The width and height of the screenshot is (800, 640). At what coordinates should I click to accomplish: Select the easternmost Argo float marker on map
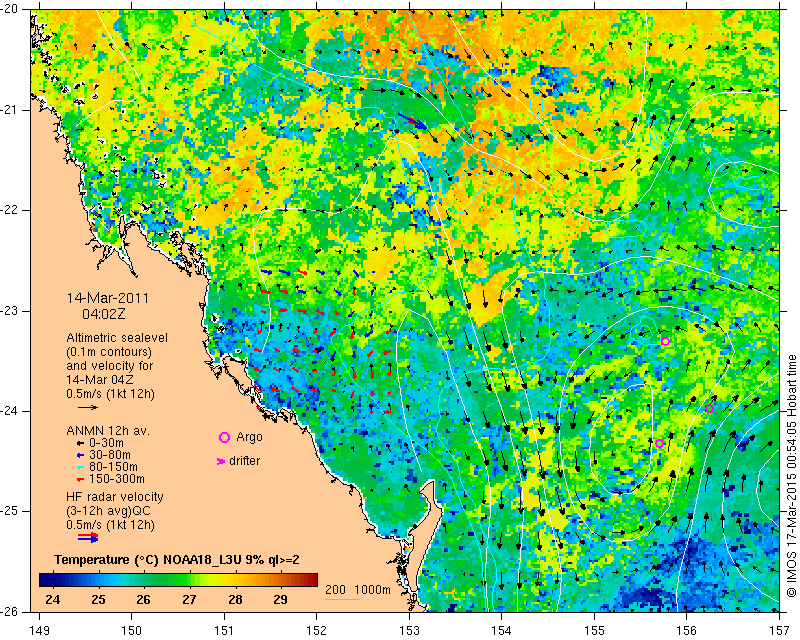coord(709,408)
